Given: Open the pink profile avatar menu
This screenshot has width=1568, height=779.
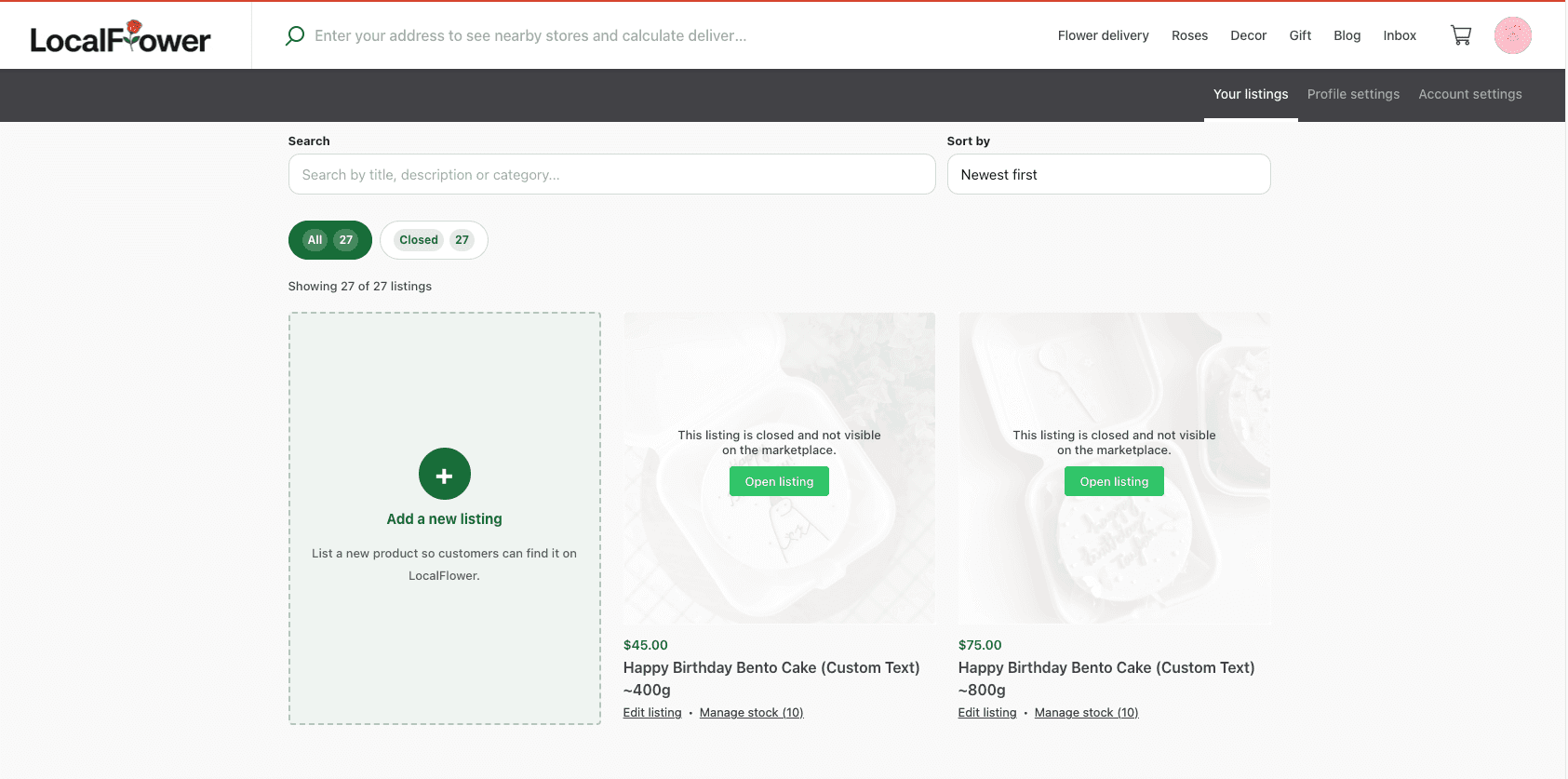Looking at the screenshot, I should [1513, 35].
